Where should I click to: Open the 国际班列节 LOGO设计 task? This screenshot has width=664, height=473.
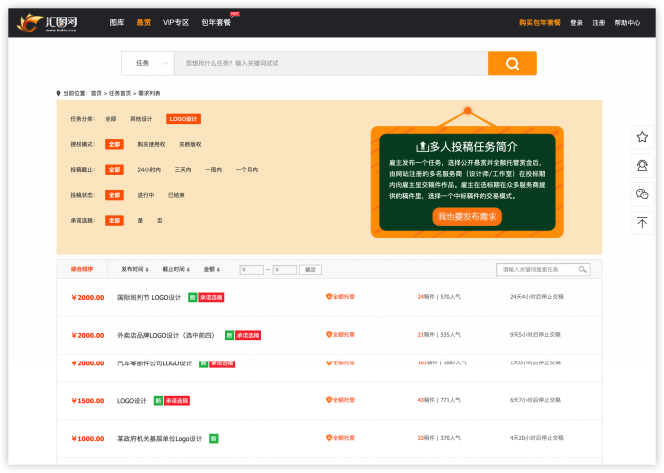pyautogui.click(x=149, y=297)
